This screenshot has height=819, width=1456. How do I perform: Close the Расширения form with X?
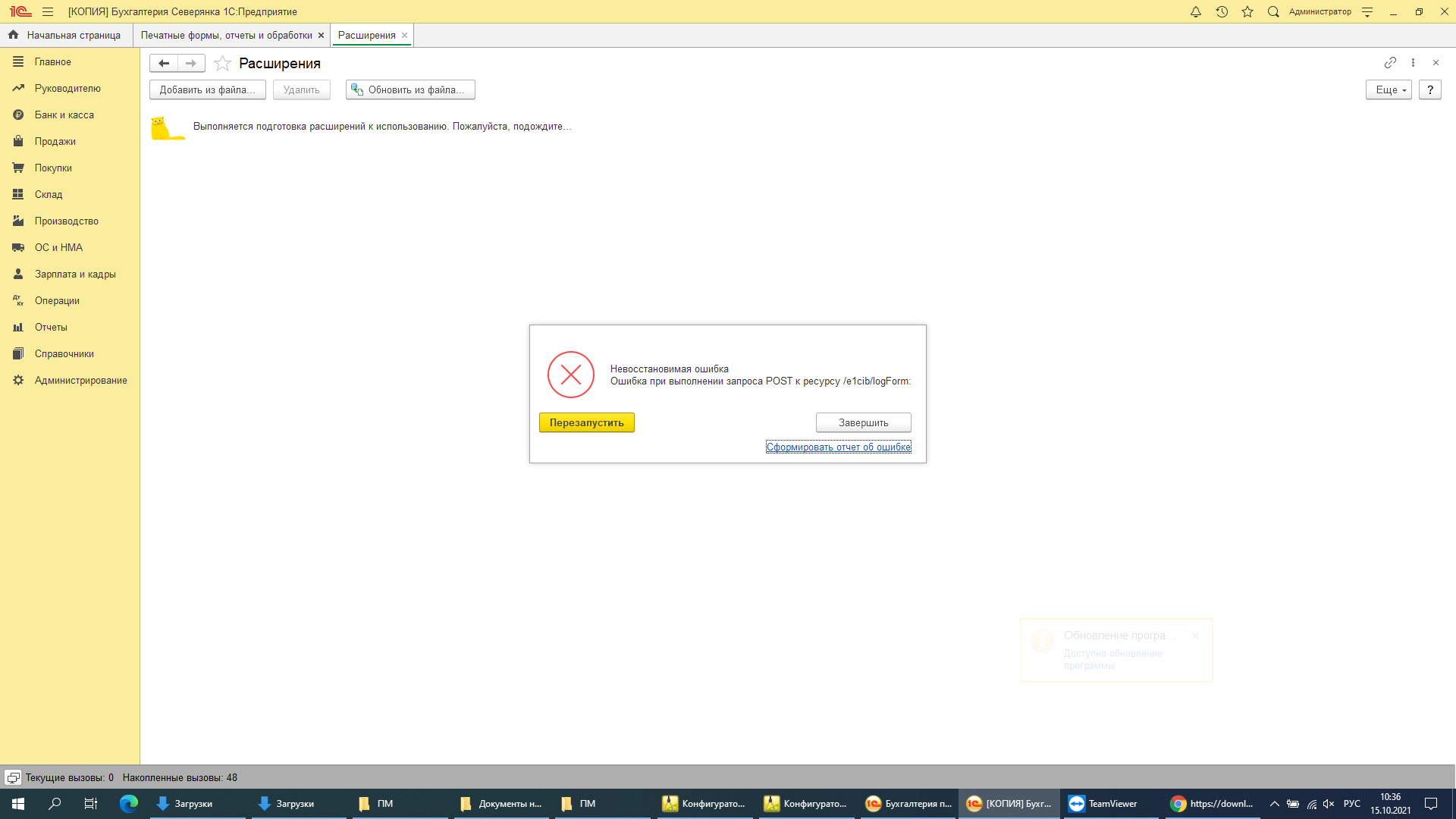[1436, 62]
